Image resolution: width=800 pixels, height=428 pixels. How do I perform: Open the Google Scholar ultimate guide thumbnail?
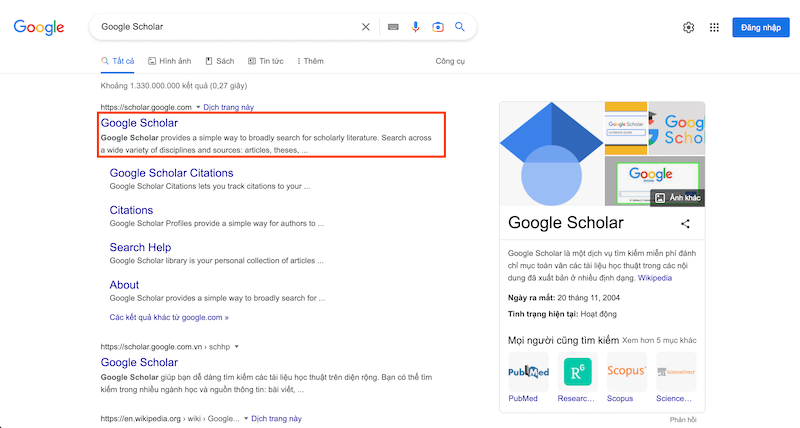click(626, 129)
